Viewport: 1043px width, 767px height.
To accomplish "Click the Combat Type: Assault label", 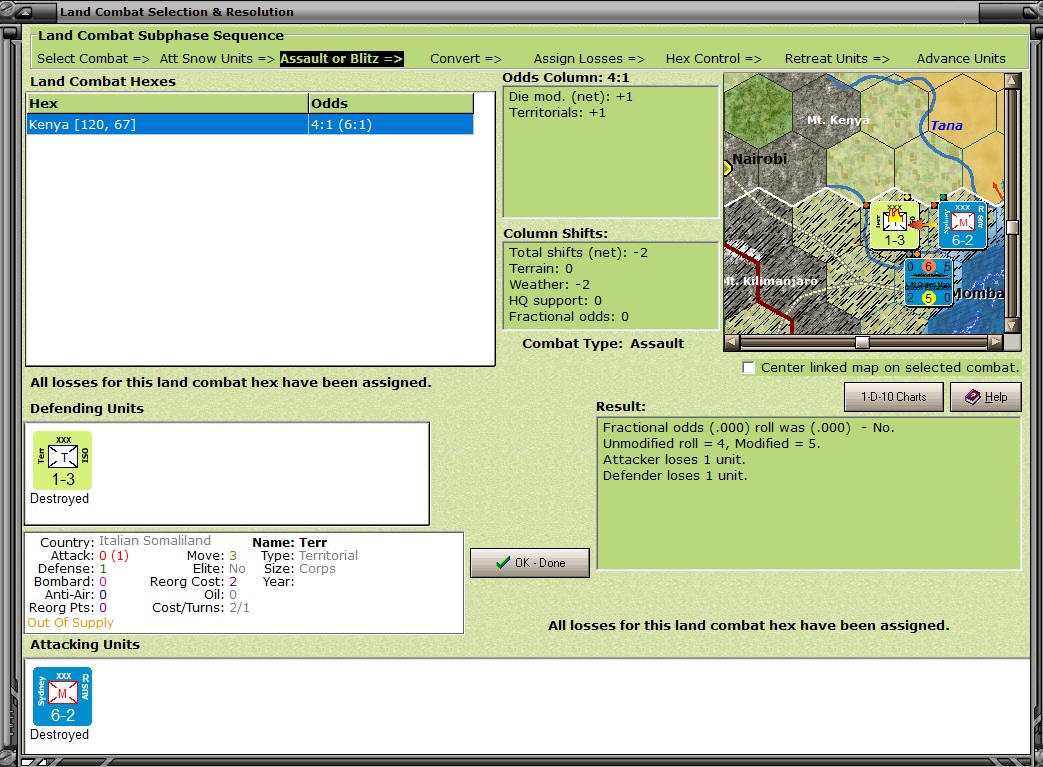I will coord(603,343).
